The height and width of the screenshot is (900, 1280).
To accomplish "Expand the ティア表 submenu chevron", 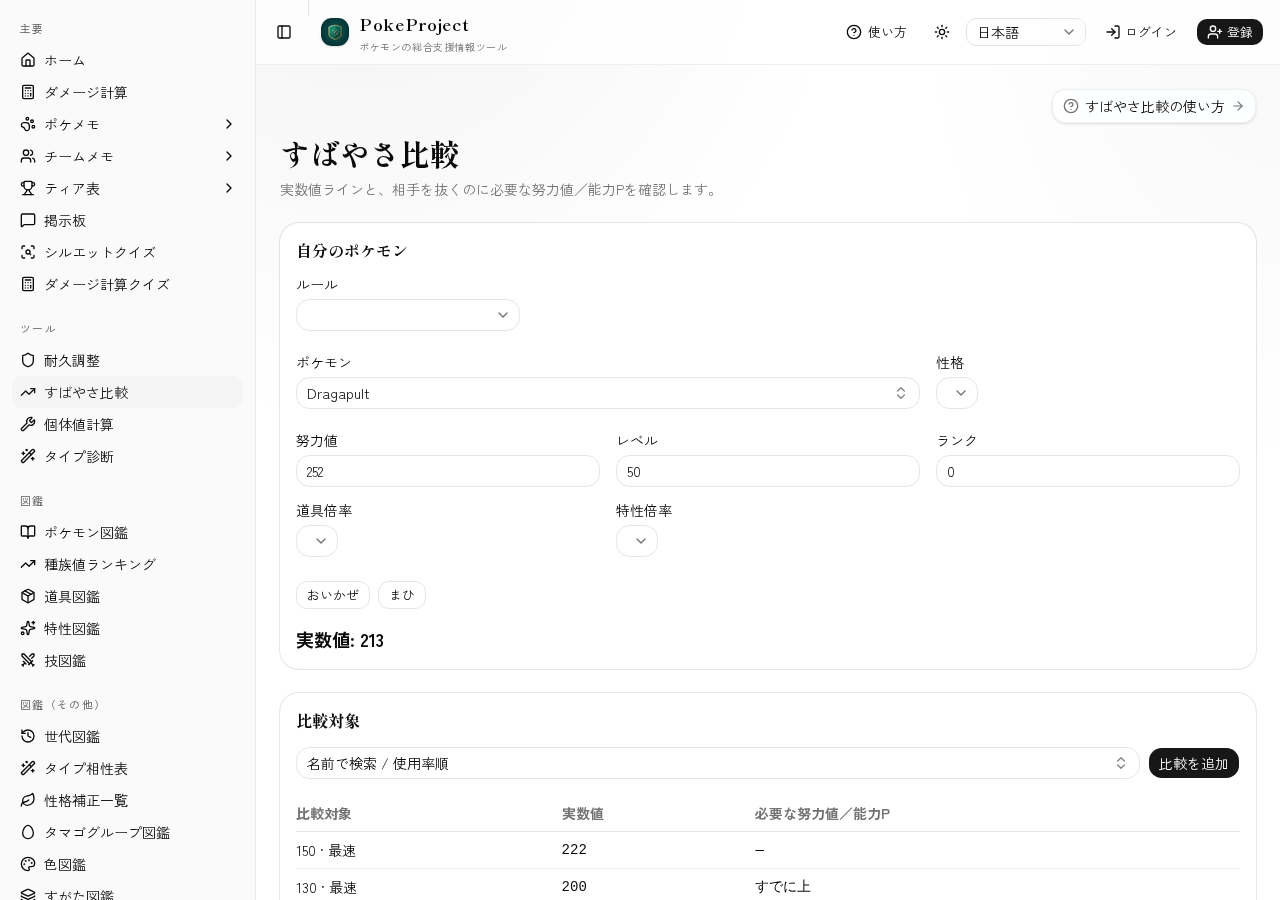I will pyautogui.click(x=229, y=188).
